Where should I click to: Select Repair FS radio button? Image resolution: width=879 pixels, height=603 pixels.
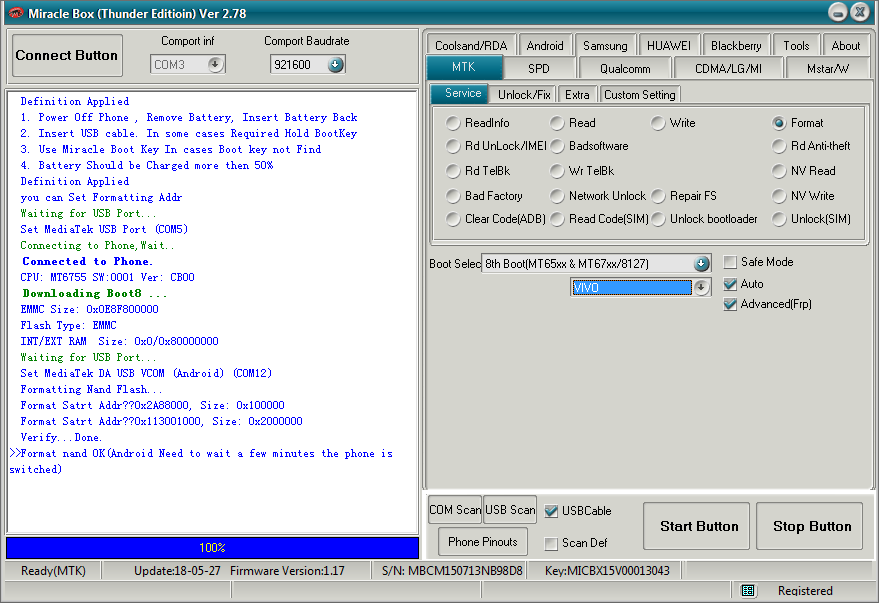pos(658,196)
